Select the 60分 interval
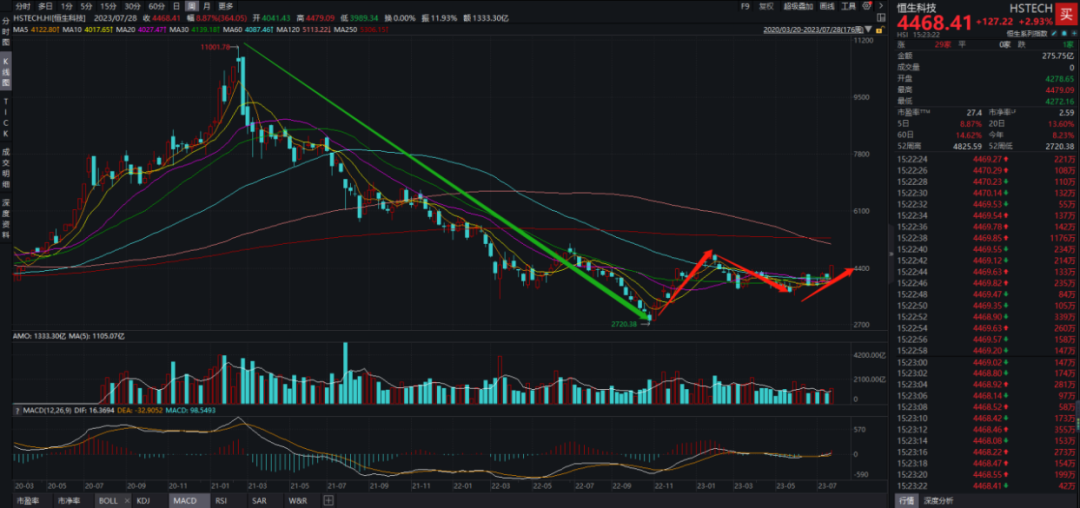This screenshot has height=508, width=1080. tap(157, 6)
